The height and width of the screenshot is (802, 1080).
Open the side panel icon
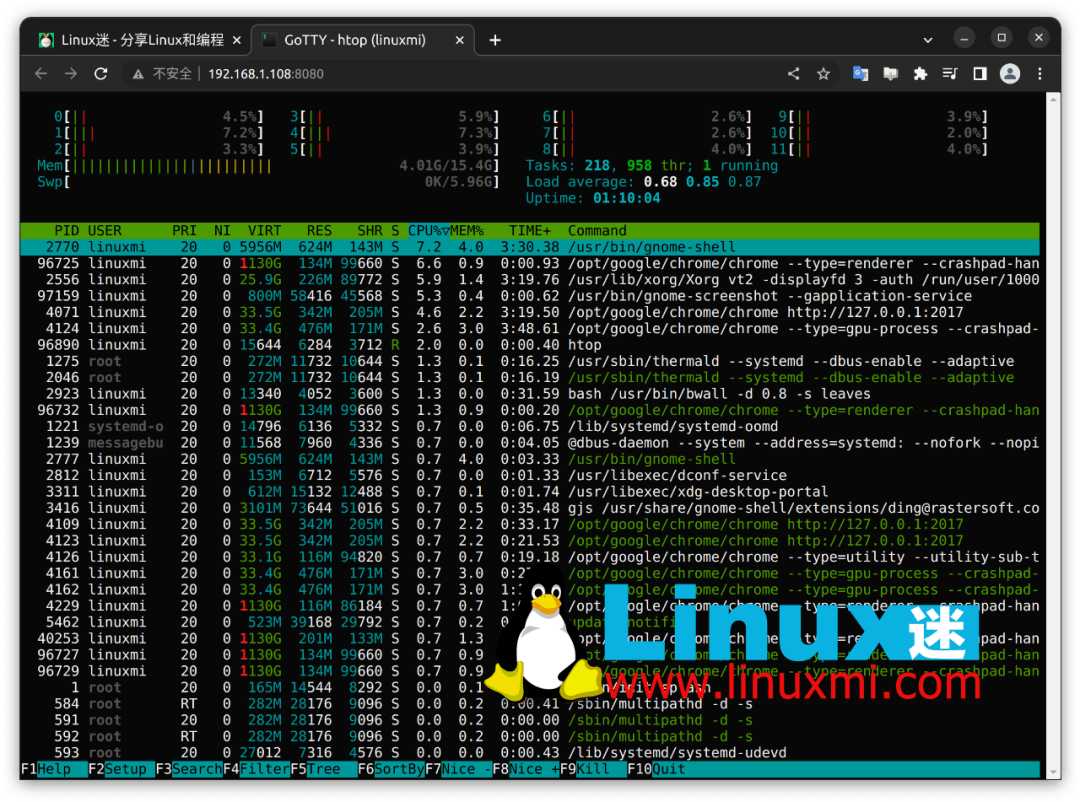coord(980,73)
